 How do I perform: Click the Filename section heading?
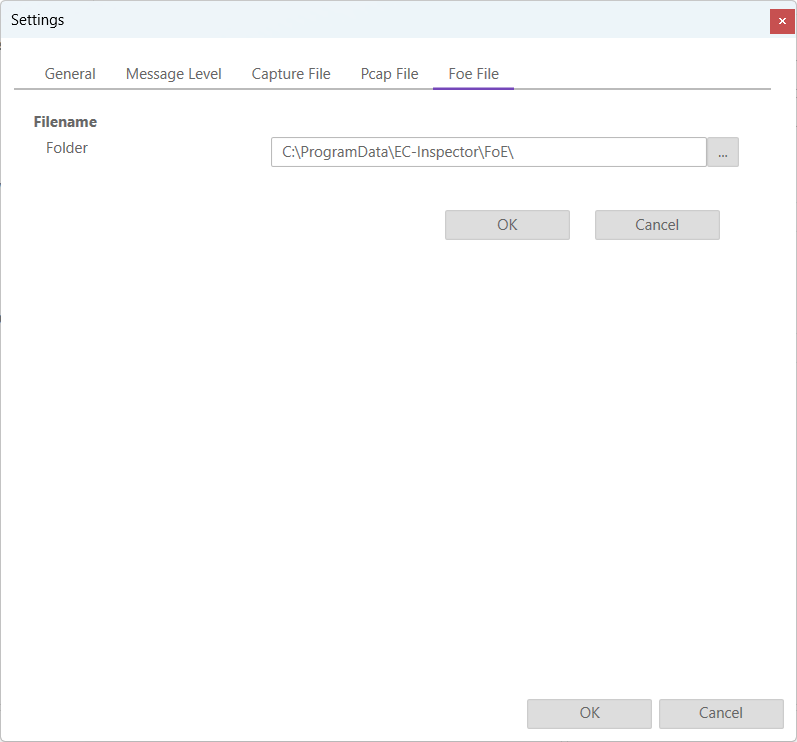click(65, 122)
